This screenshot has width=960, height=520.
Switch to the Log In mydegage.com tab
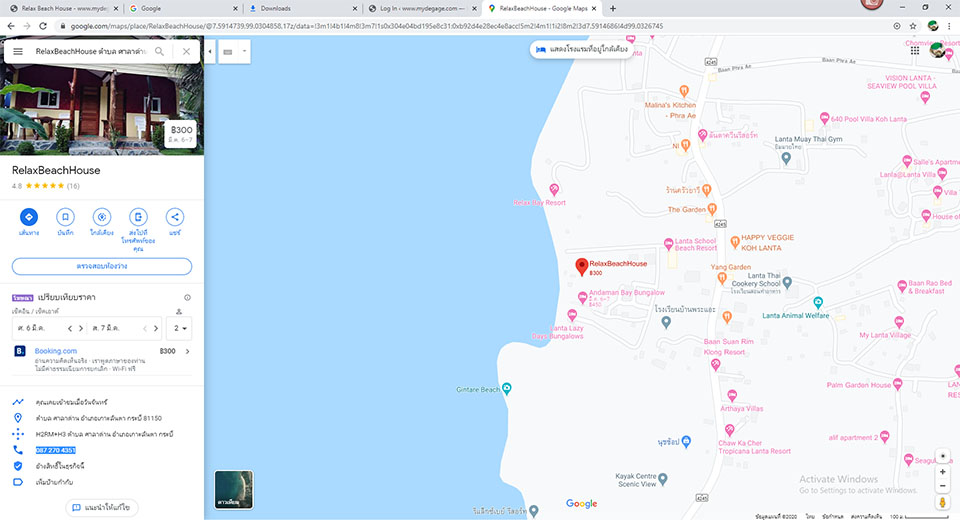point(420,9)
